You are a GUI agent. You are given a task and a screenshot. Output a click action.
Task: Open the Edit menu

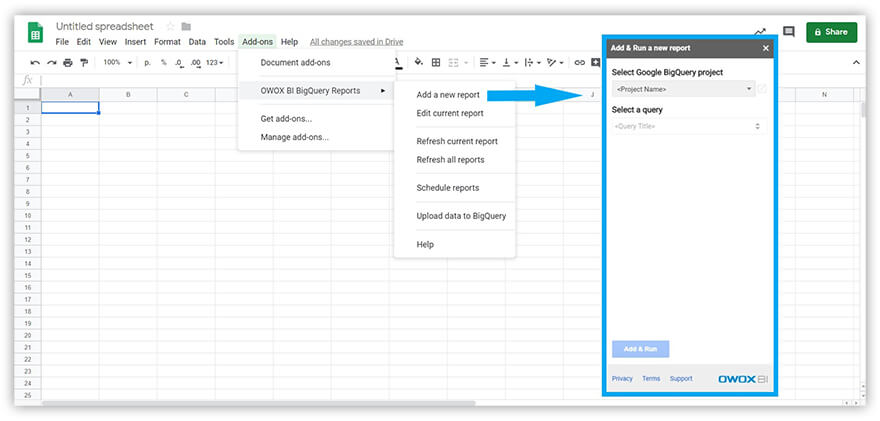click(84, 42)
